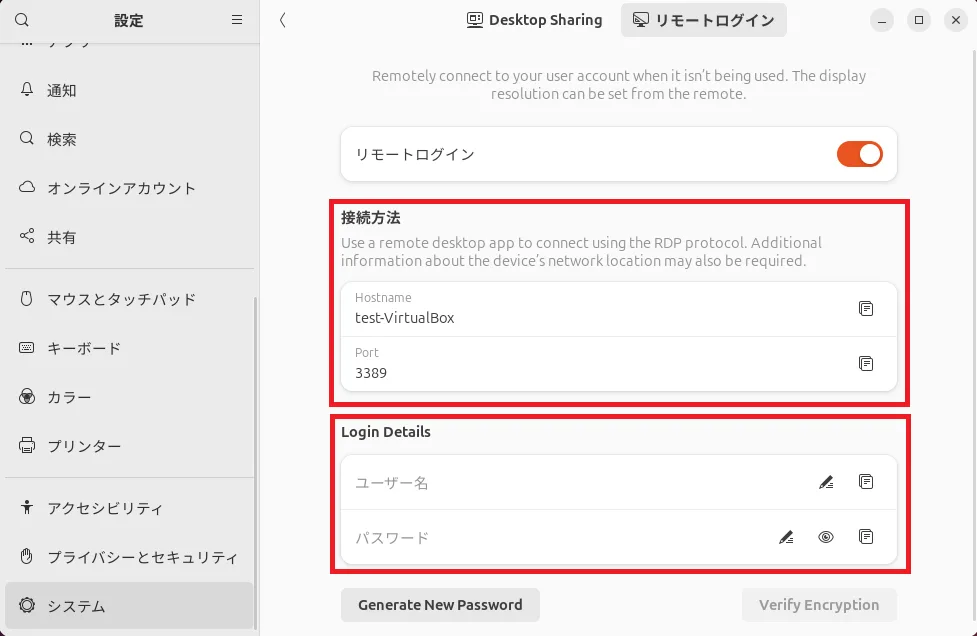Copy the username to clipboard

[x=866, y=482]
